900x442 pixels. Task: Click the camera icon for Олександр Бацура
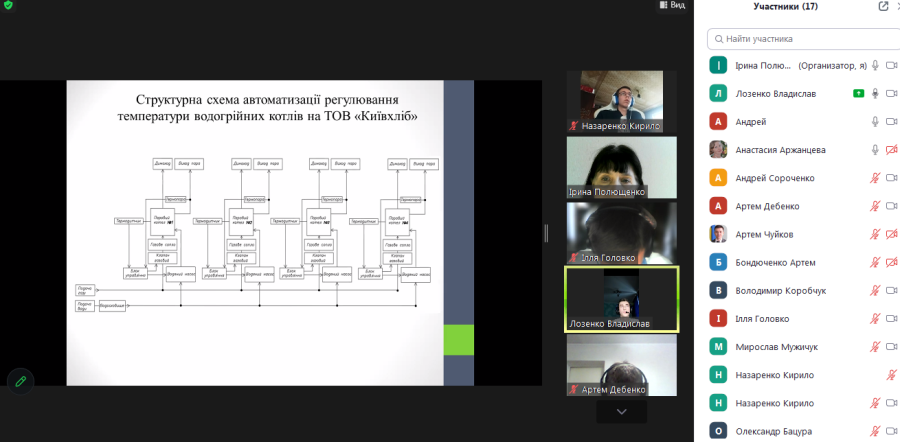pyautogui.click(x=891, y=431)
